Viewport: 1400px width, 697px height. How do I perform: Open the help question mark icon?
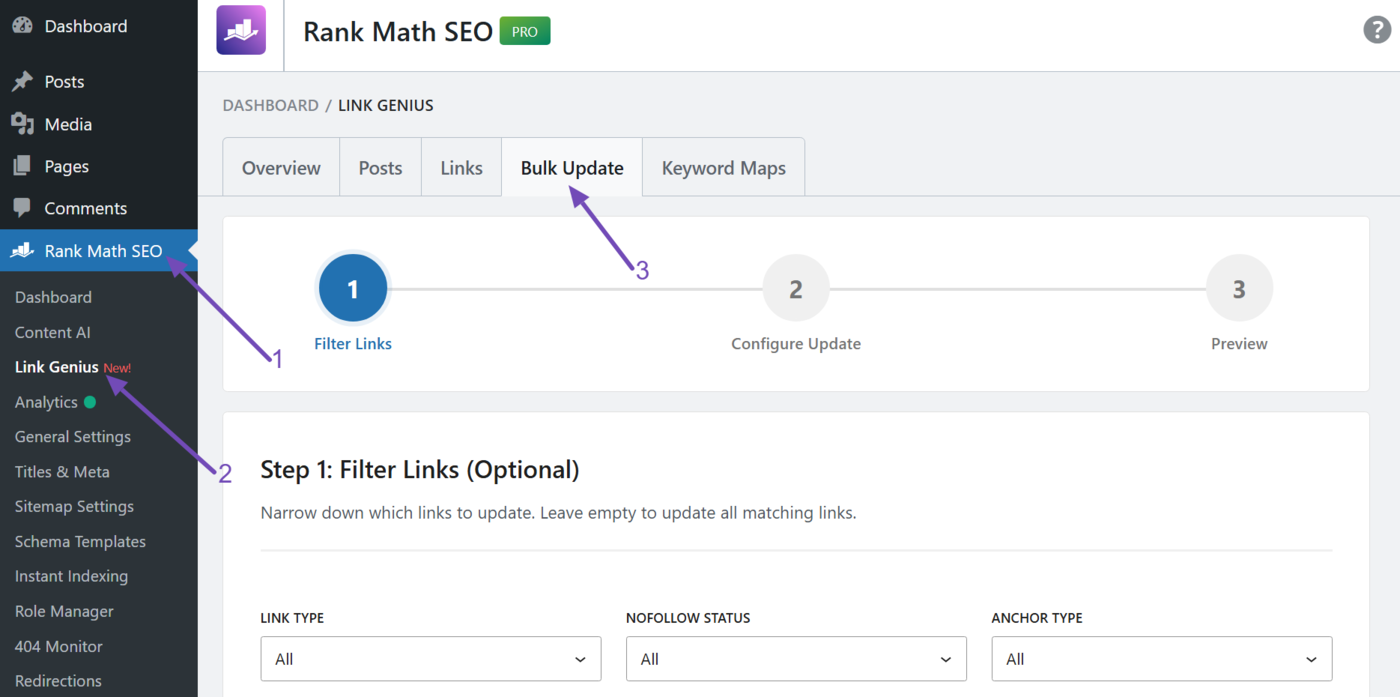tap(1377, 30)
